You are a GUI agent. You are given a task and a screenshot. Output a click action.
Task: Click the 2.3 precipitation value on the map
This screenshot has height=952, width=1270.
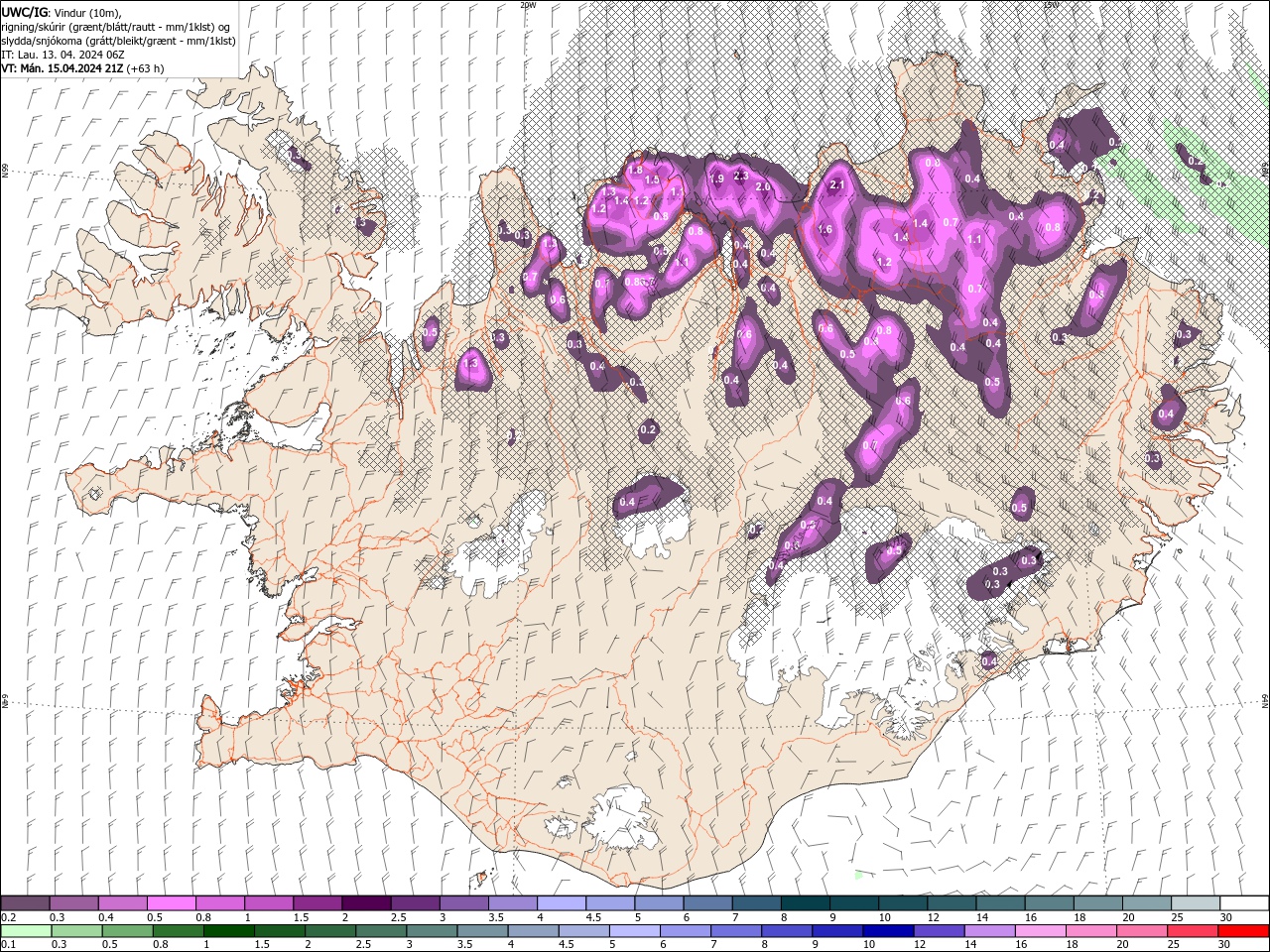740,176
